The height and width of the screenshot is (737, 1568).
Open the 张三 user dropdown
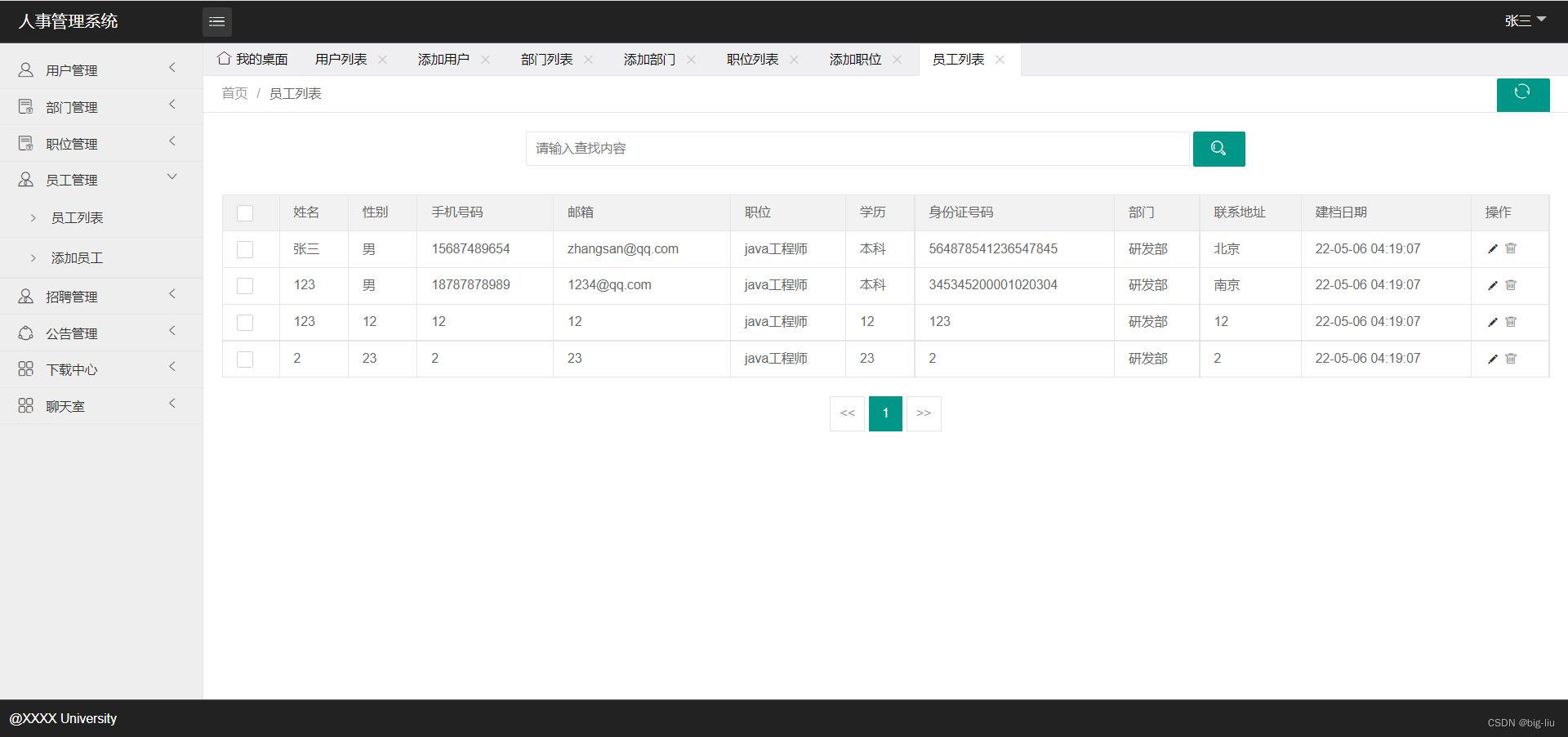pos(1526,20)
